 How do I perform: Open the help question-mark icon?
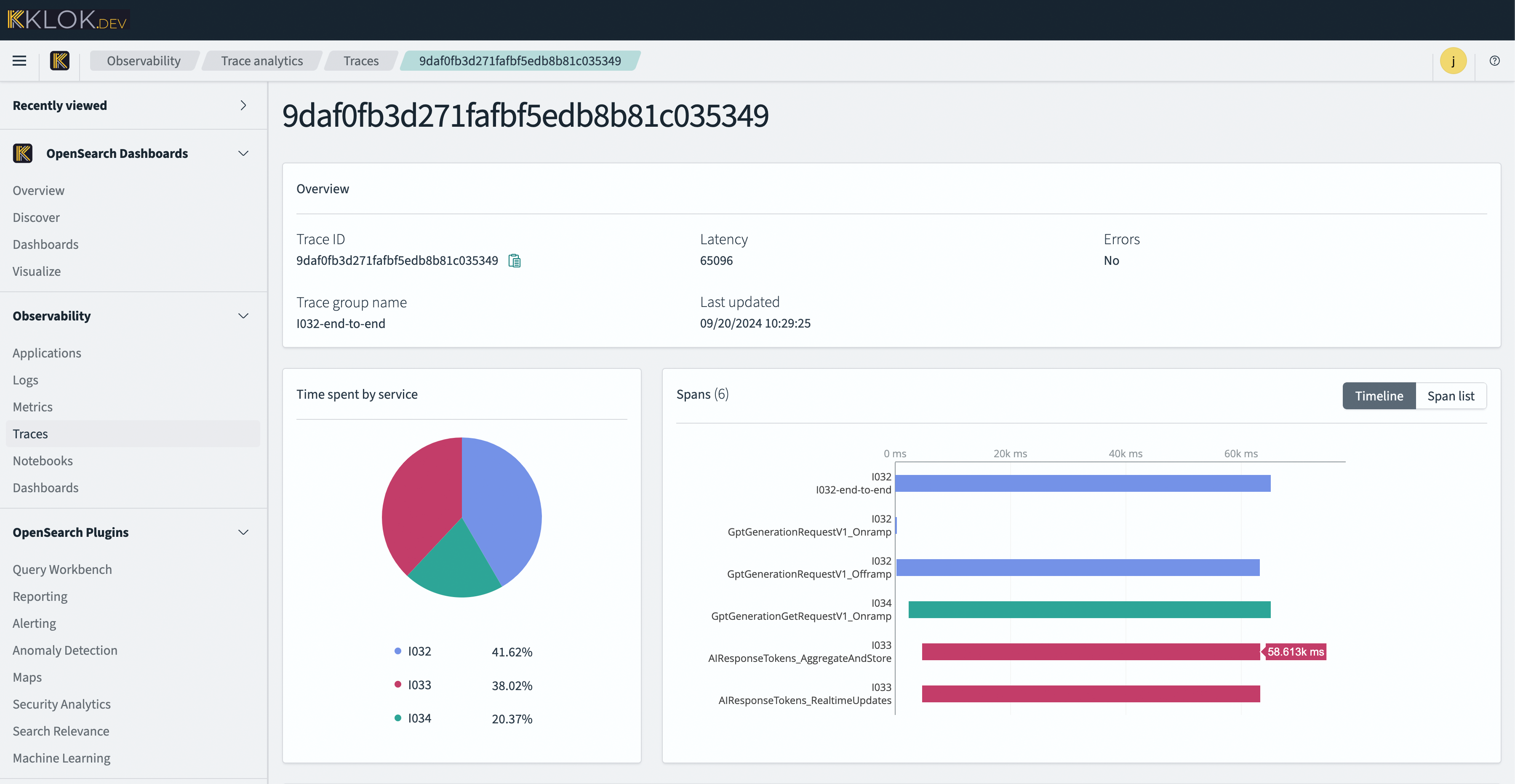pos(1494,61)
